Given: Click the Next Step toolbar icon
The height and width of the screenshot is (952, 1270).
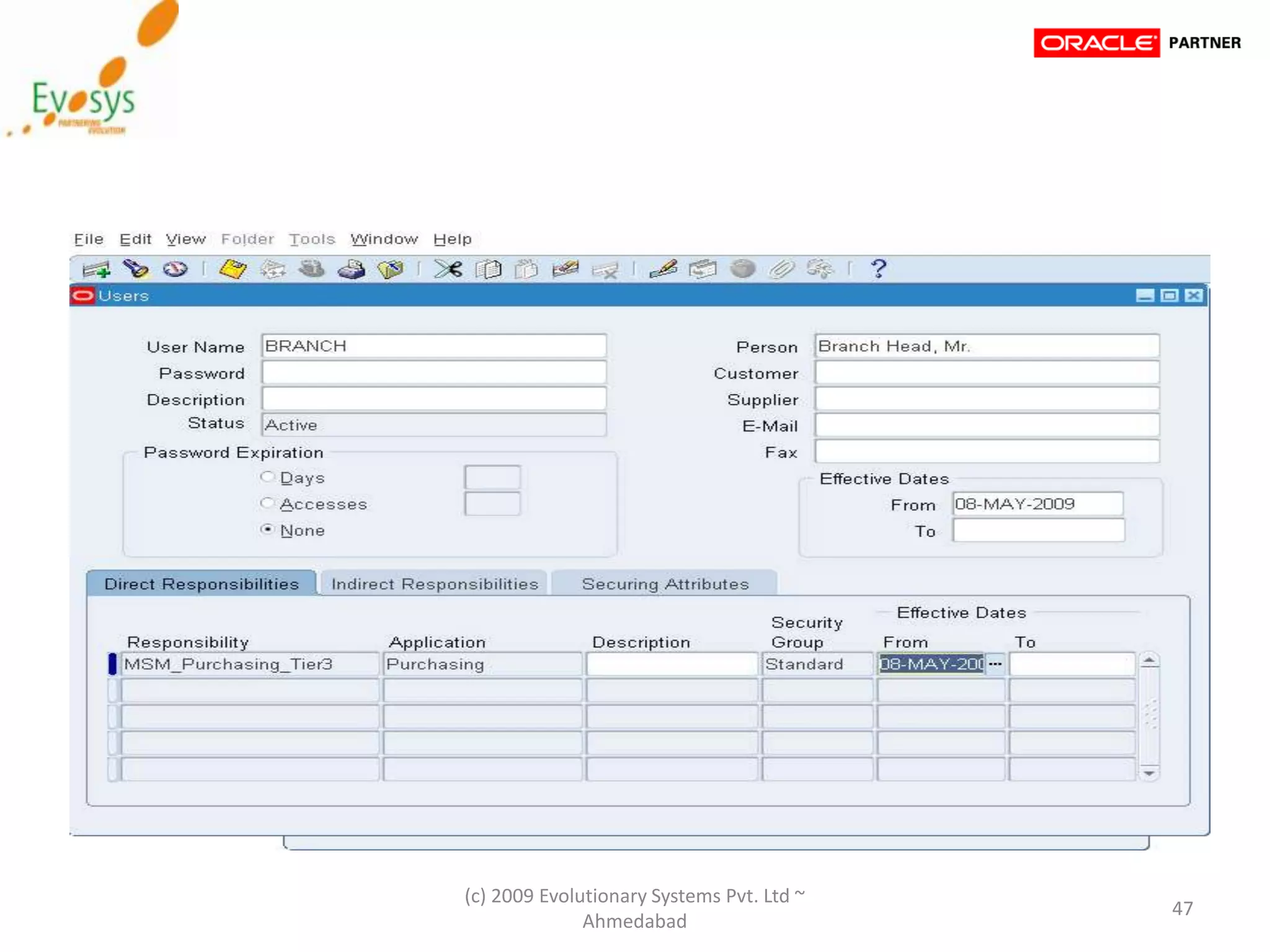Looking at the screenshot, I should [x=273, y=269].
